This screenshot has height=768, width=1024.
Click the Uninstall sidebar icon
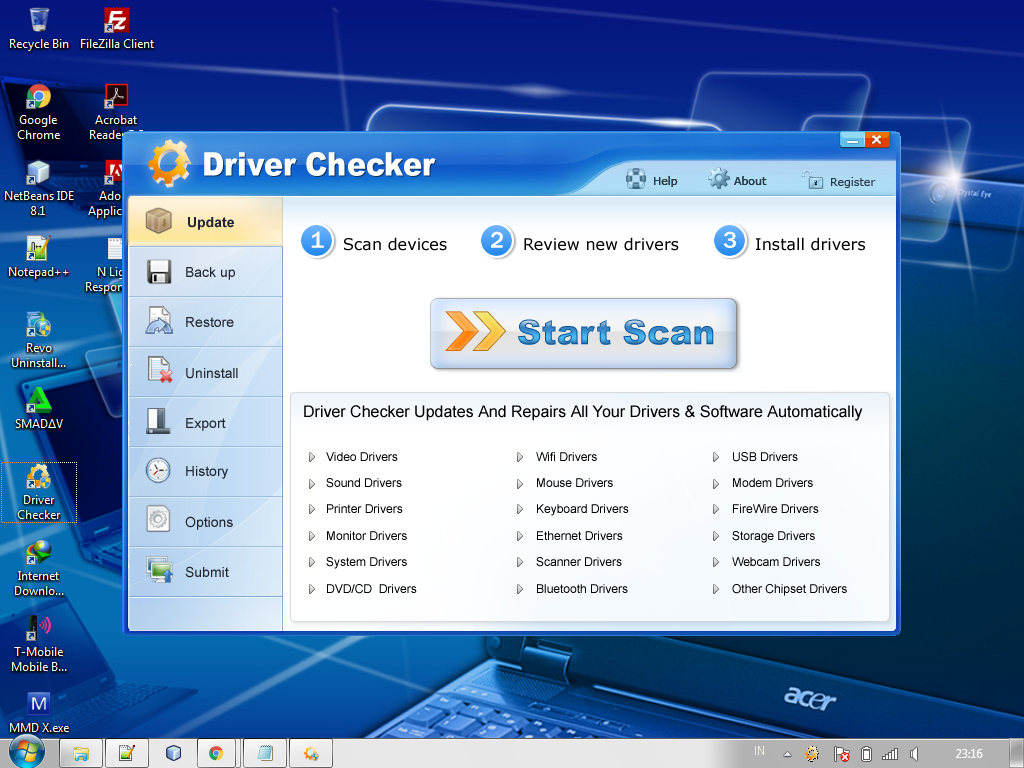[x=160, y=371]
